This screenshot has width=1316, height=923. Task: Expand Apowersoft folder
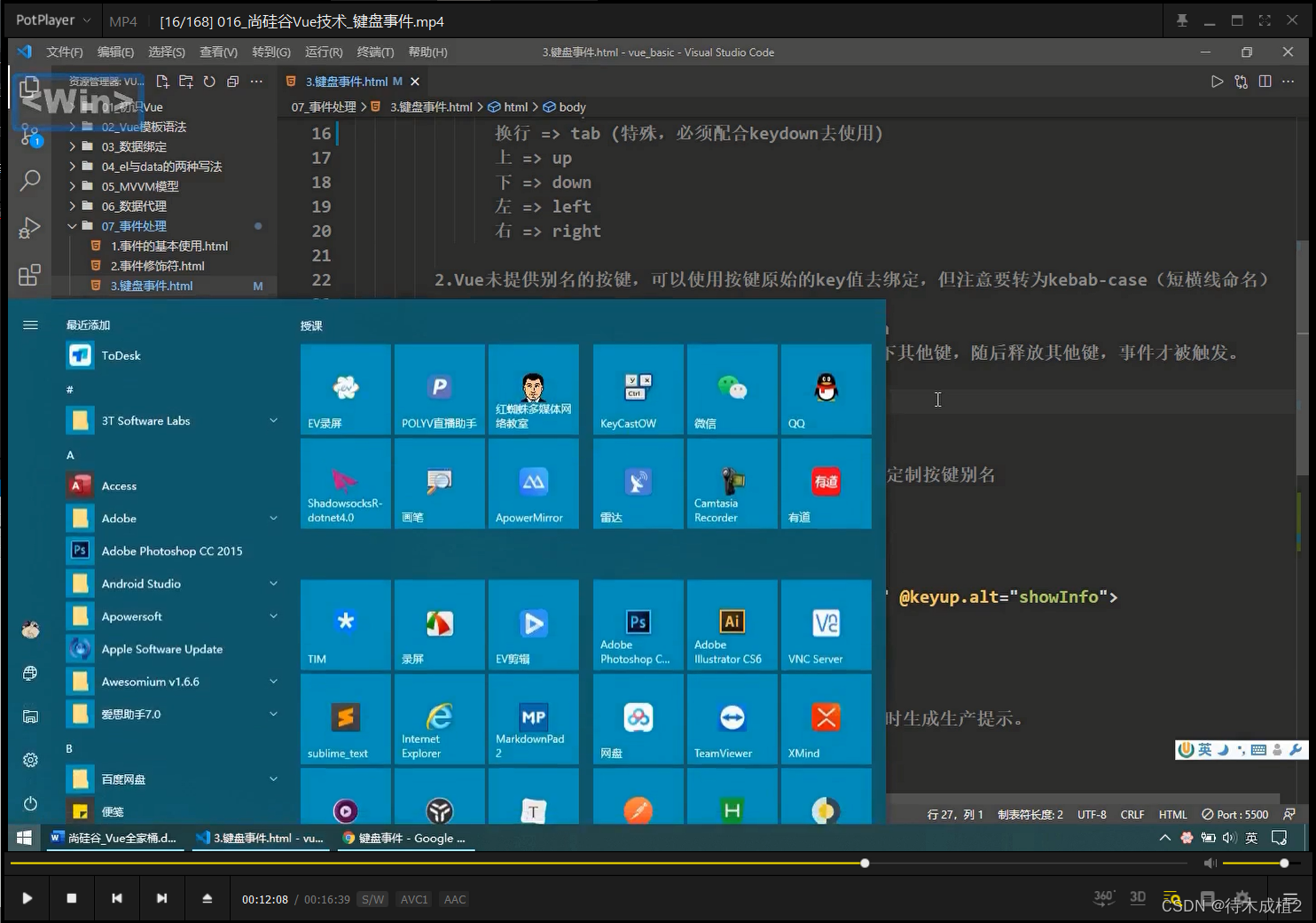pos(274,616)
